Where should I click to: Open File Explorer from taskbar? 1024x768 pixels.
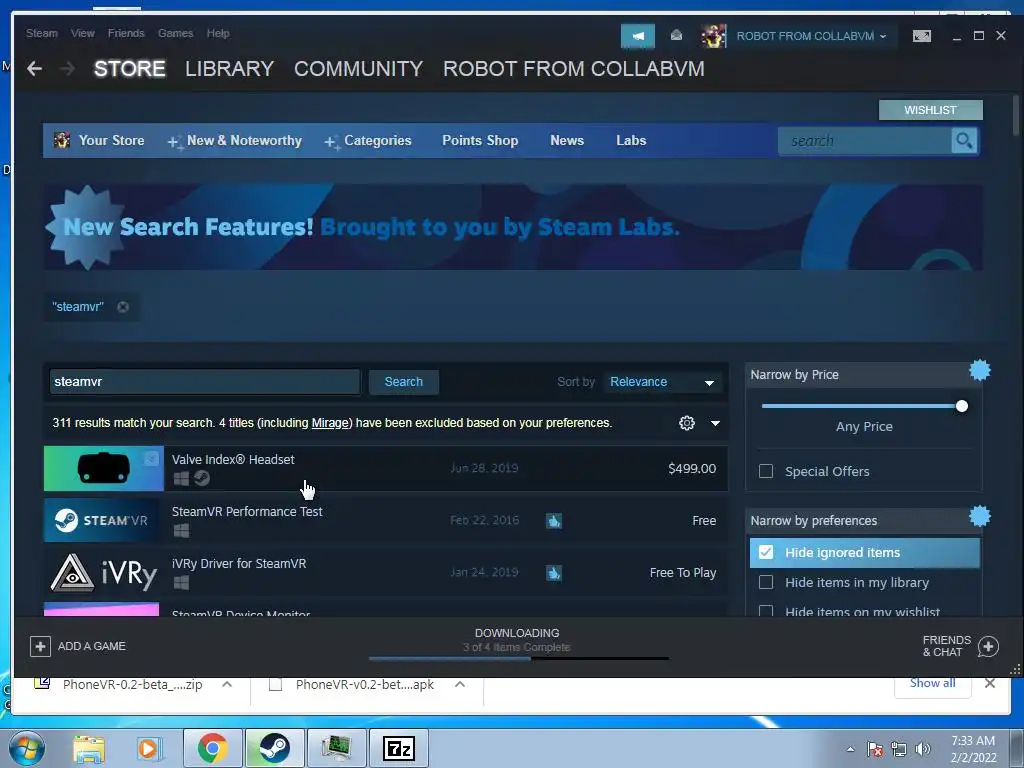pyautogui.click(x=89, y=748)
